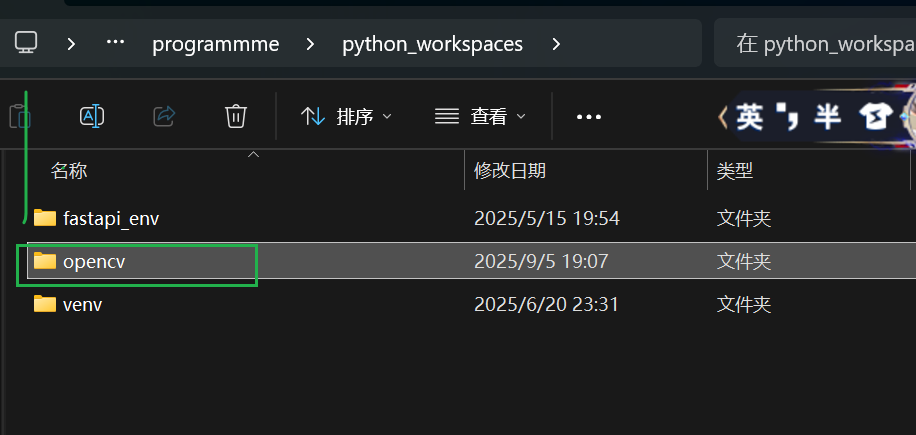Sort by 修改日期 column header

[x=510, y=170]
